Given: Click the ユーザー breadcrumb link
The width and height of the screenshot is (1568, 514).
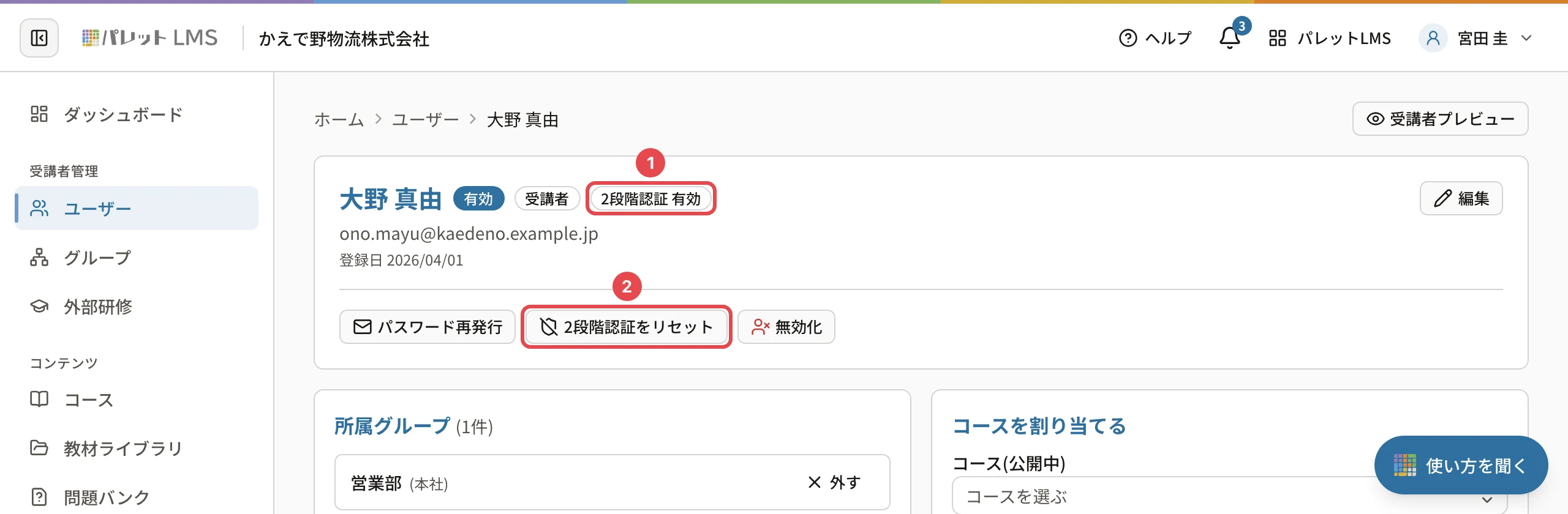Looking at the screenshot, I should pos(425,119).
